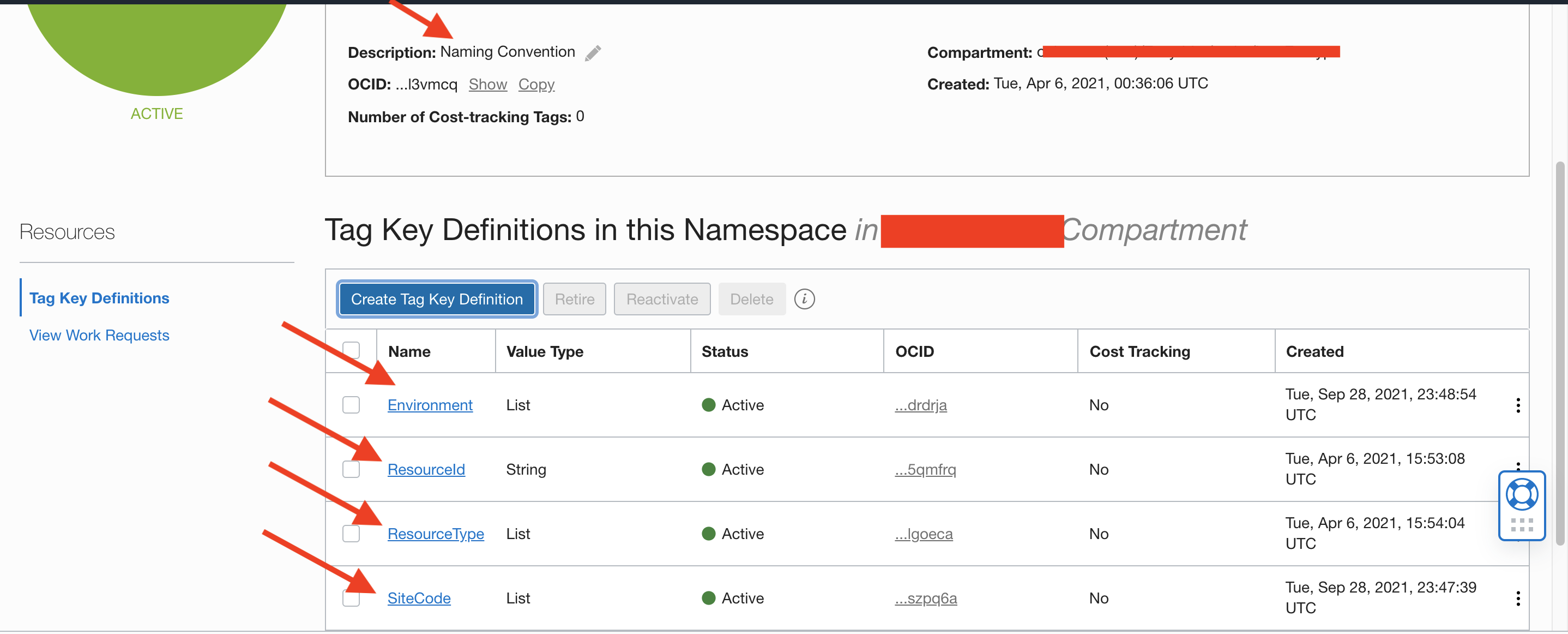
Task: Open actions menu for Environment row
Action: 1517,405
